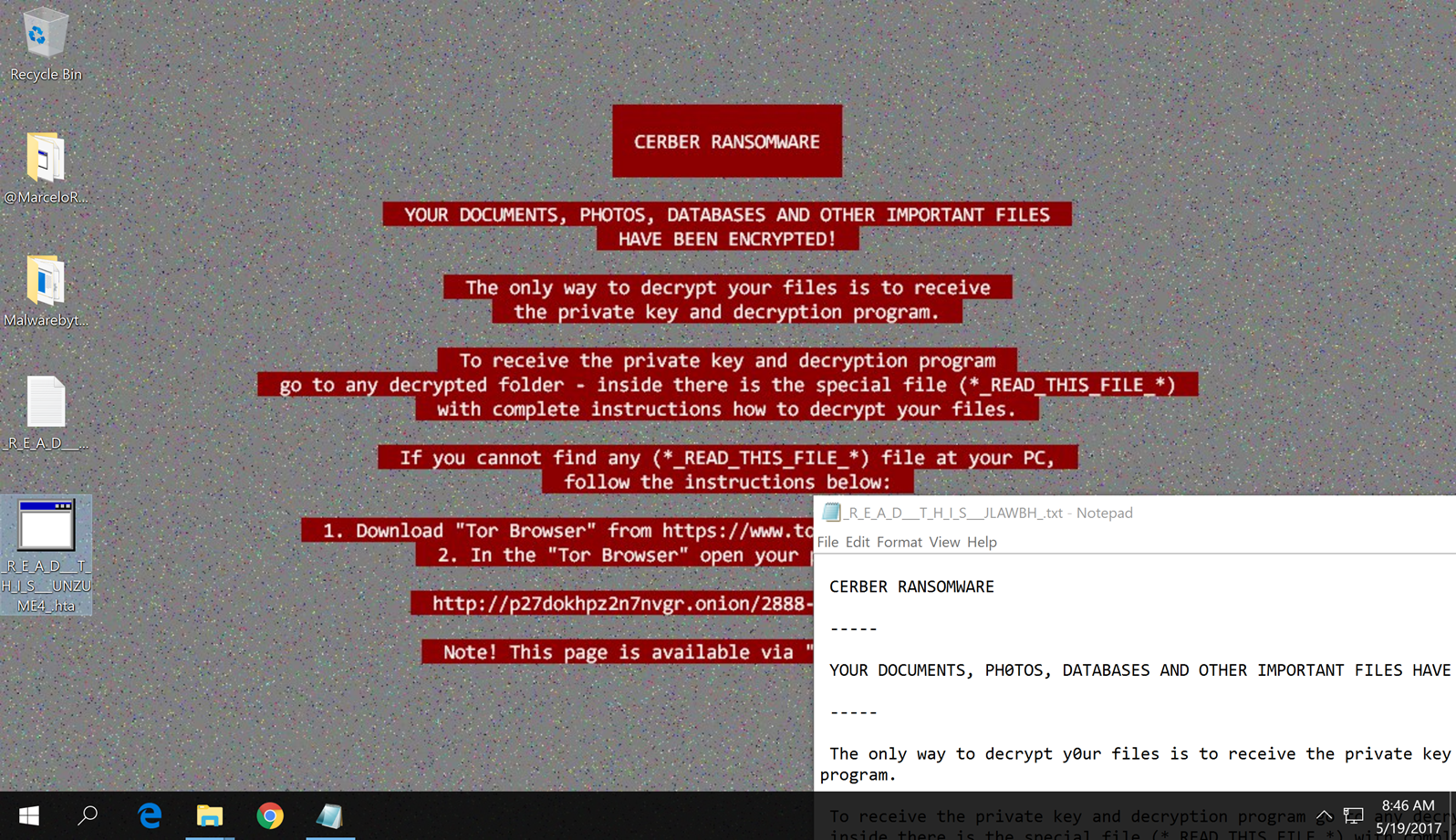Click 'CERBER RANSOMWARE' wallpaper heading

coord(727,141)
